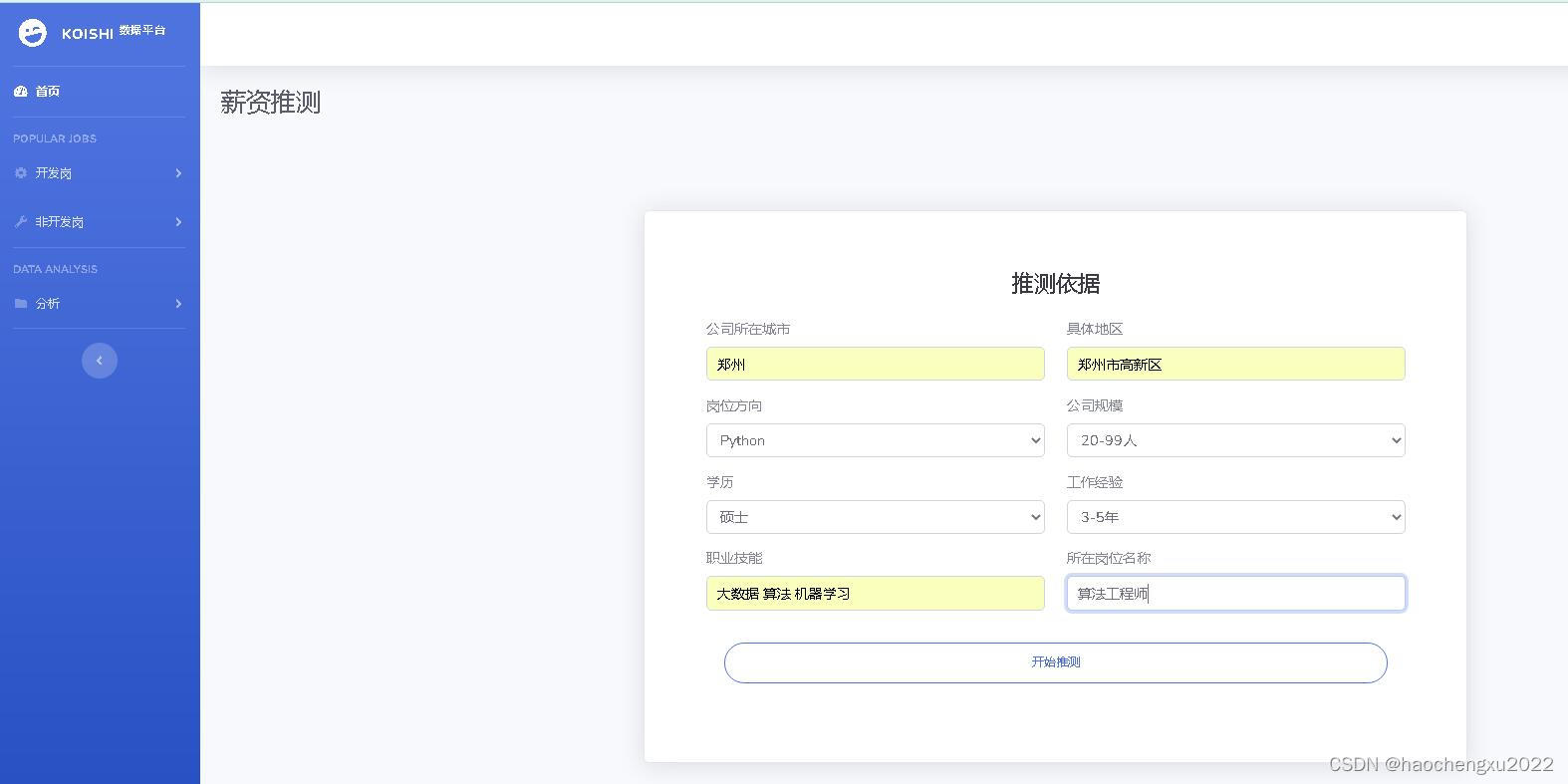This screenshot has height=784, width=1568.
Task: Expand the 分析 chevron arrow
Action: click(178, 303)
